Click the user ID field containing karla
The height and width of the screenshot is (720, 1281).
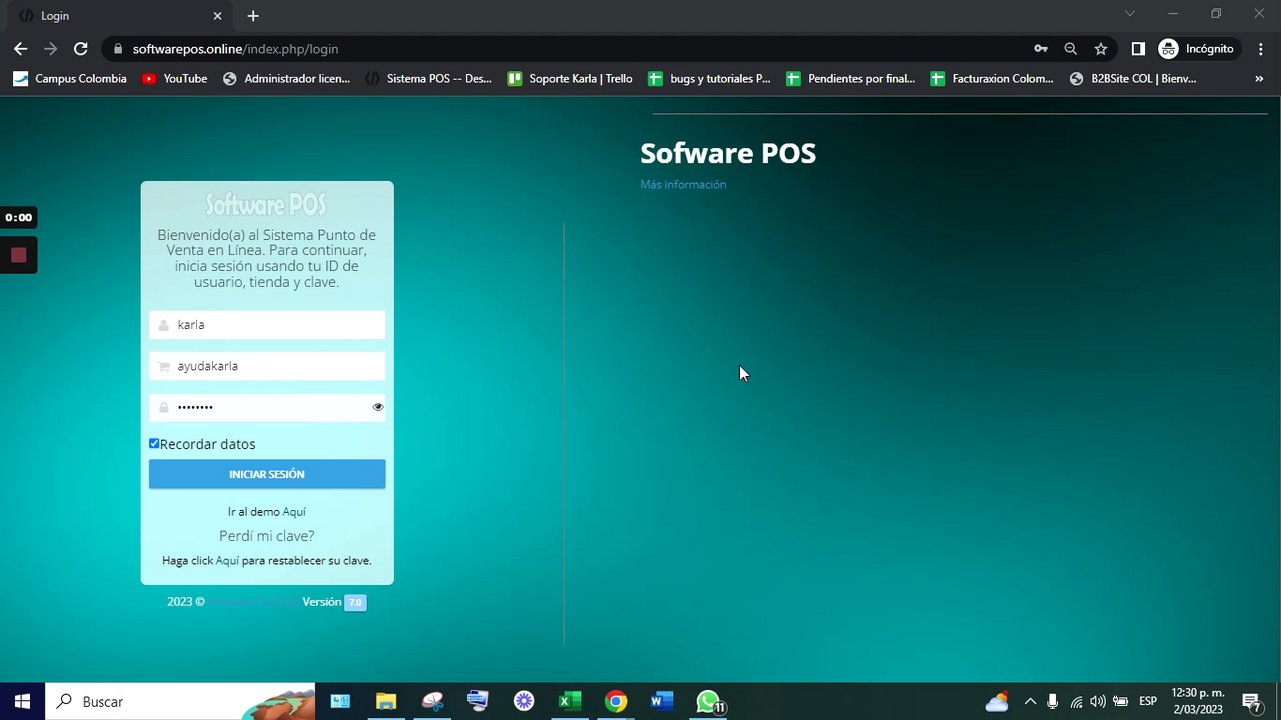click(x=267, y=324)
